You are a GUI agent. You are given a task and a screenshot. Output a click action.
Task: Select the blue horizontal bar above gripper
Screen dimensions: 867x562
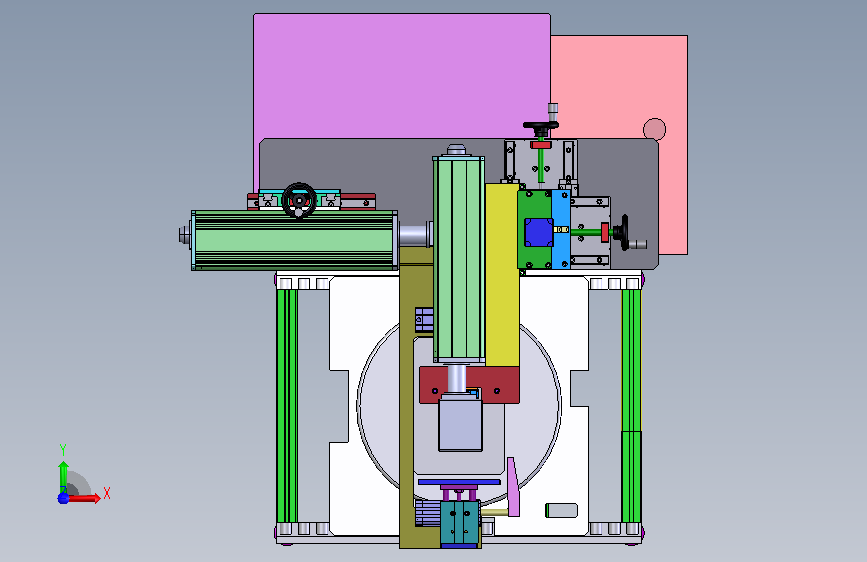[x=459, y=482]
